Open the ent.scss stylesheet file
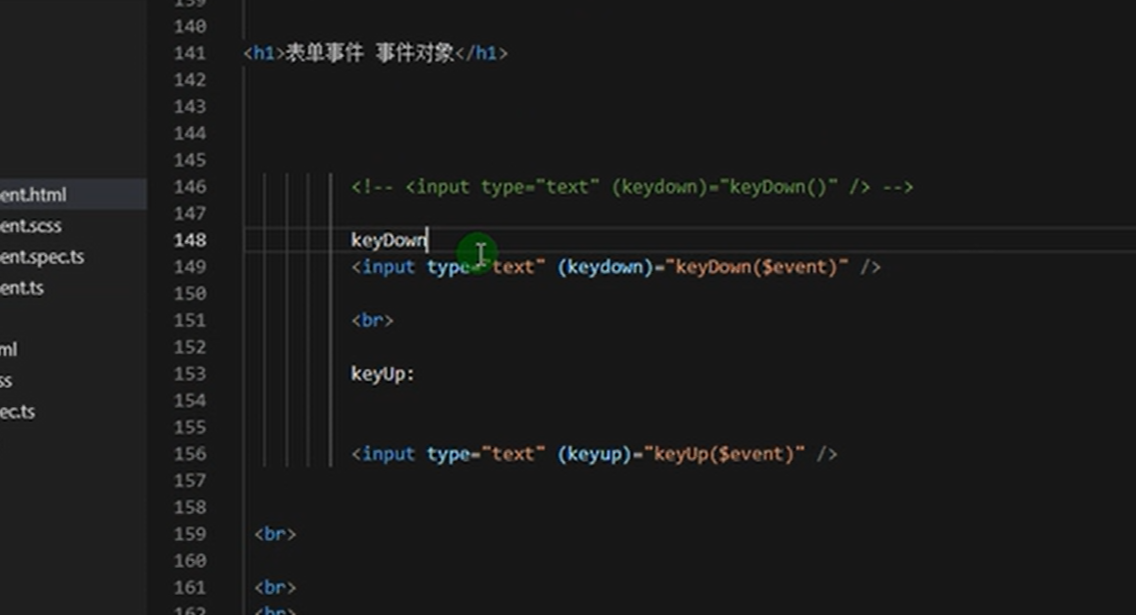Screen dimensions: 1136x615 (30, 226)
